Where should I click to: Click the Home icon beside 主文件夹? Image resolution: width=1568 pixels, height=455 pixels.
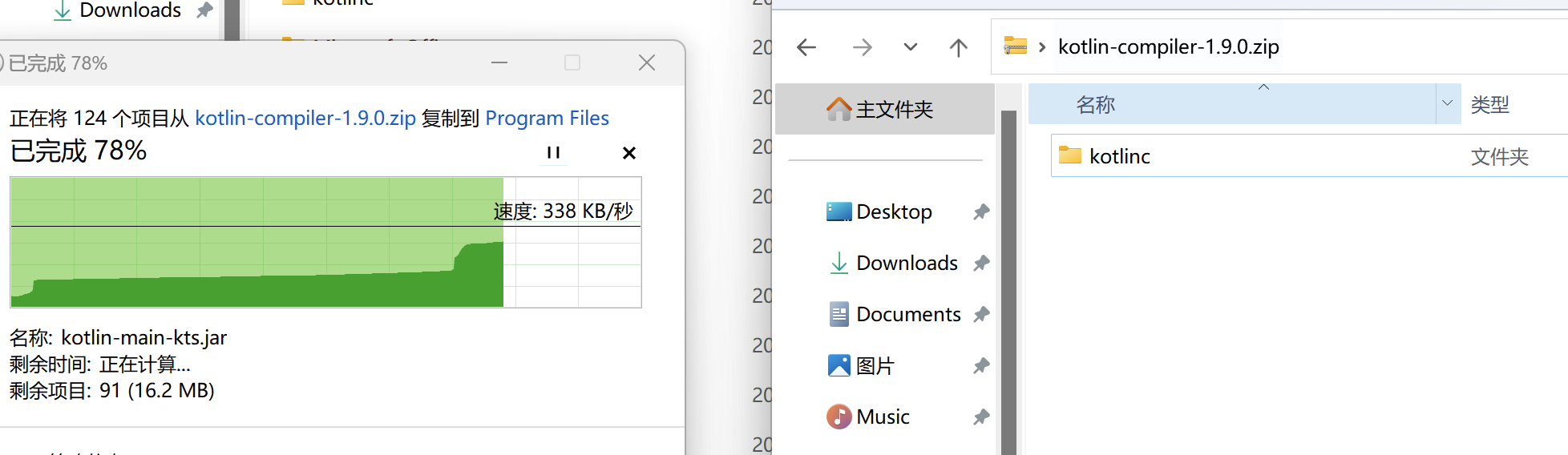pyautogui.click(x=839, y=109)
